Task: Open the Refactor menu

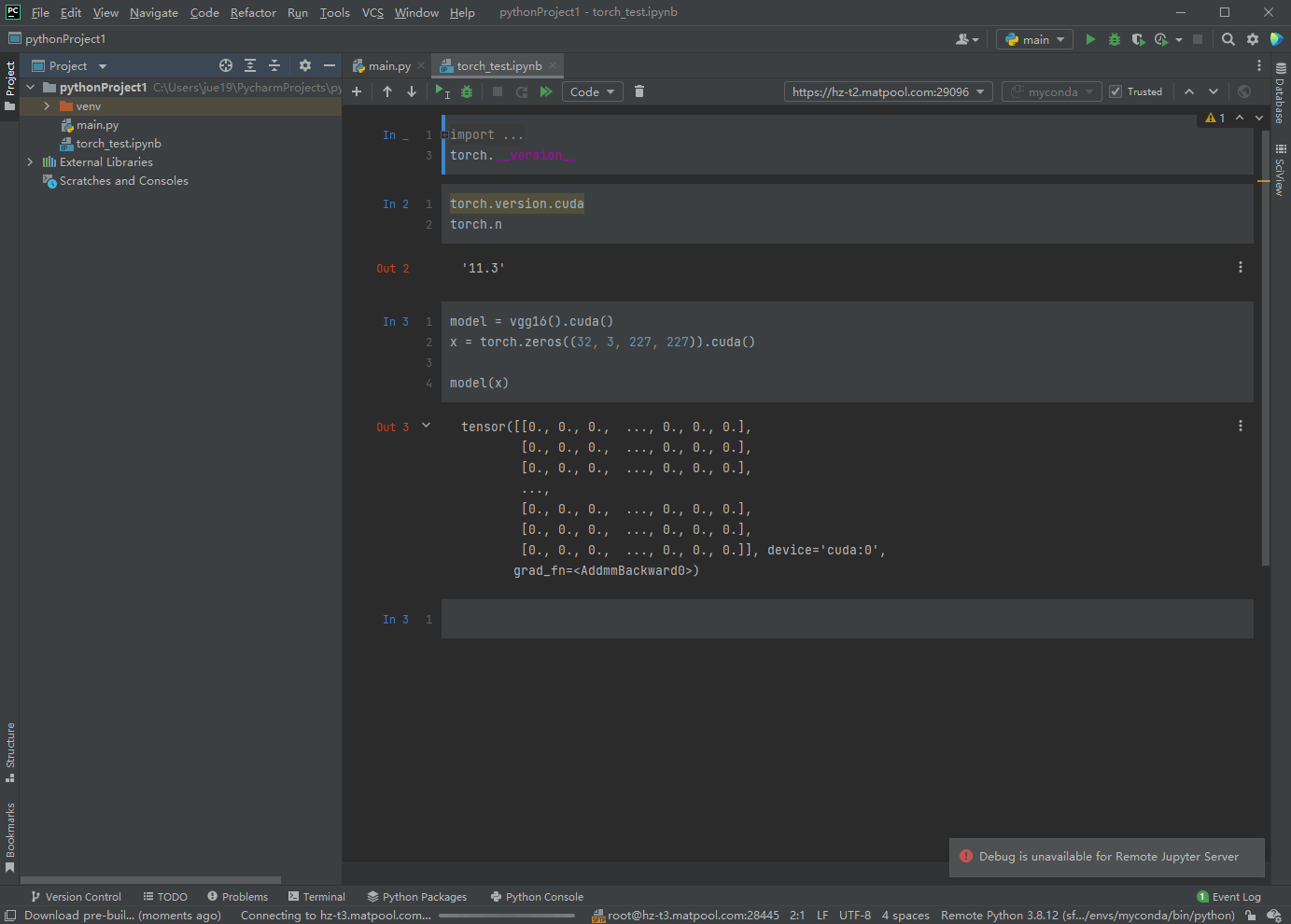Action: (x=253, y=12)
